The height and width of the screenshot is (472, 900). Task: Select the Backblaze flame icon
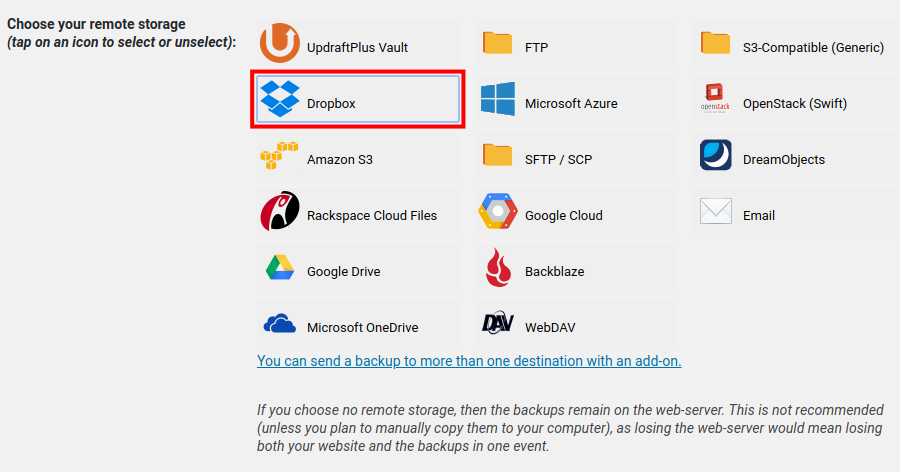(497, 268)
